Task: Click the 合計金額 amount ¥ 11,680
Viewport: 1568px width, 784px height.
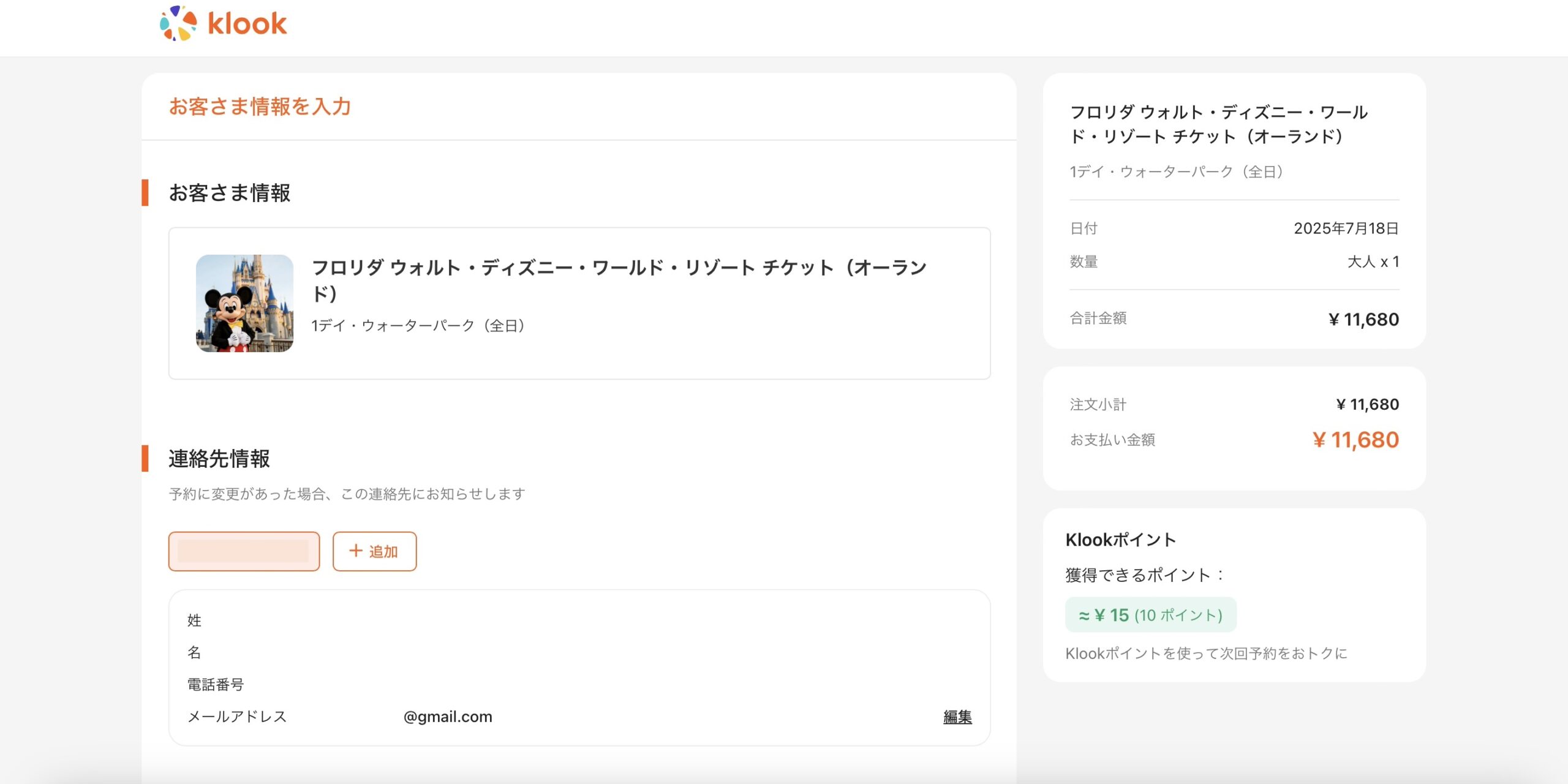Action: 1363,319
